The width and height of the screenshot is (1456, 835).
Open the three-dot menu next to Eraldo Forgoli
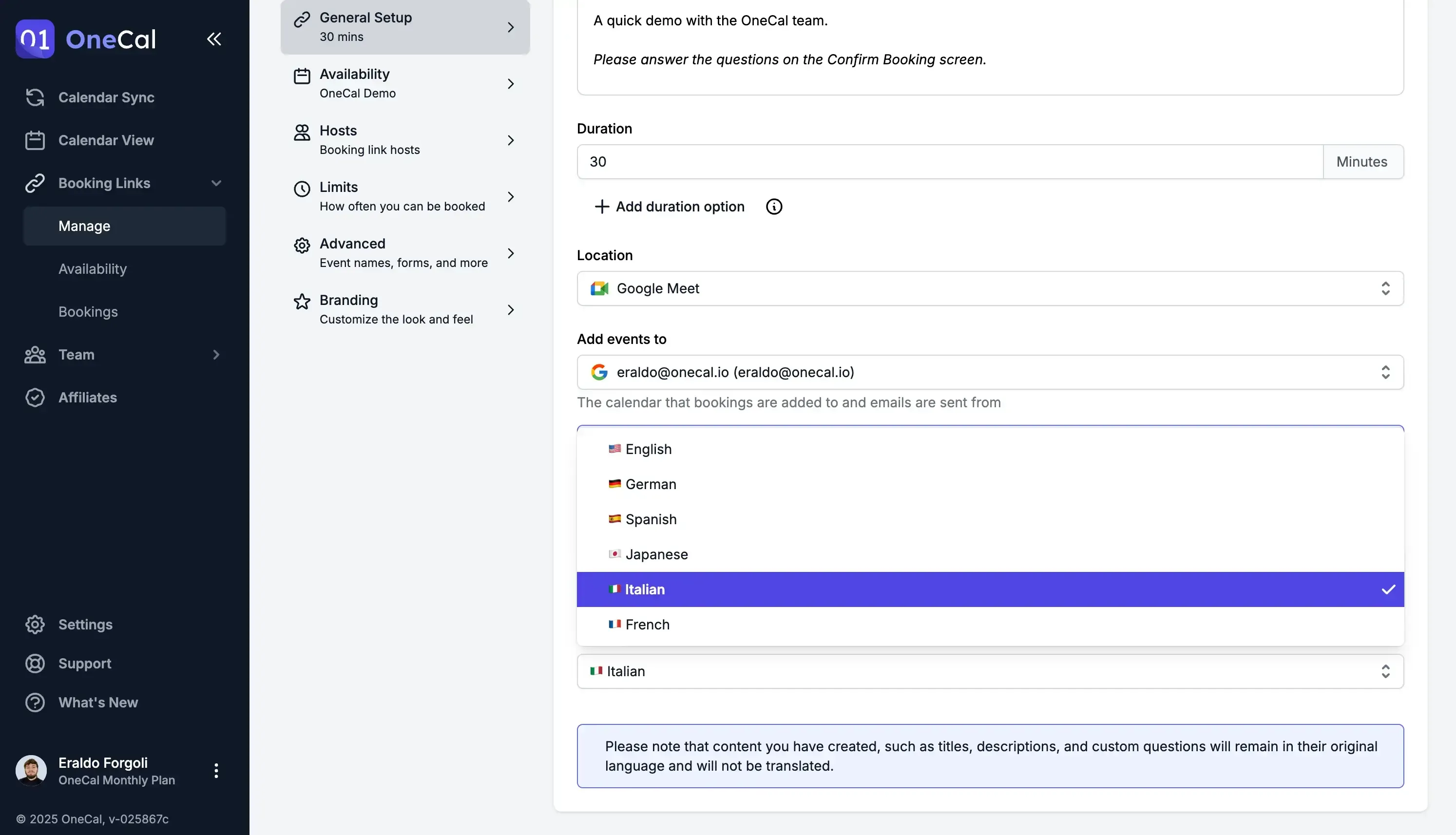pyautogui.click(x=216, y=771)
